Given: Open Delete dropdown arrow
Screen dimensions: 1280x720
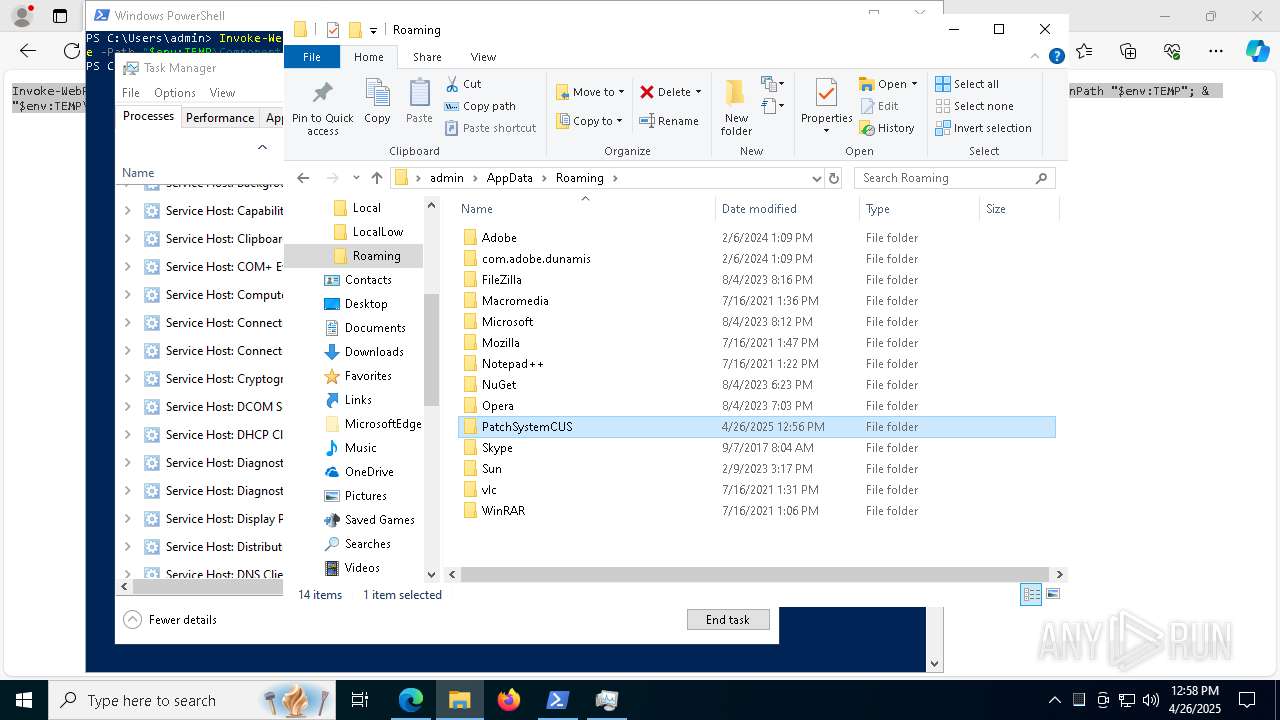Looking at the screenshot, I should pos(698,92).
